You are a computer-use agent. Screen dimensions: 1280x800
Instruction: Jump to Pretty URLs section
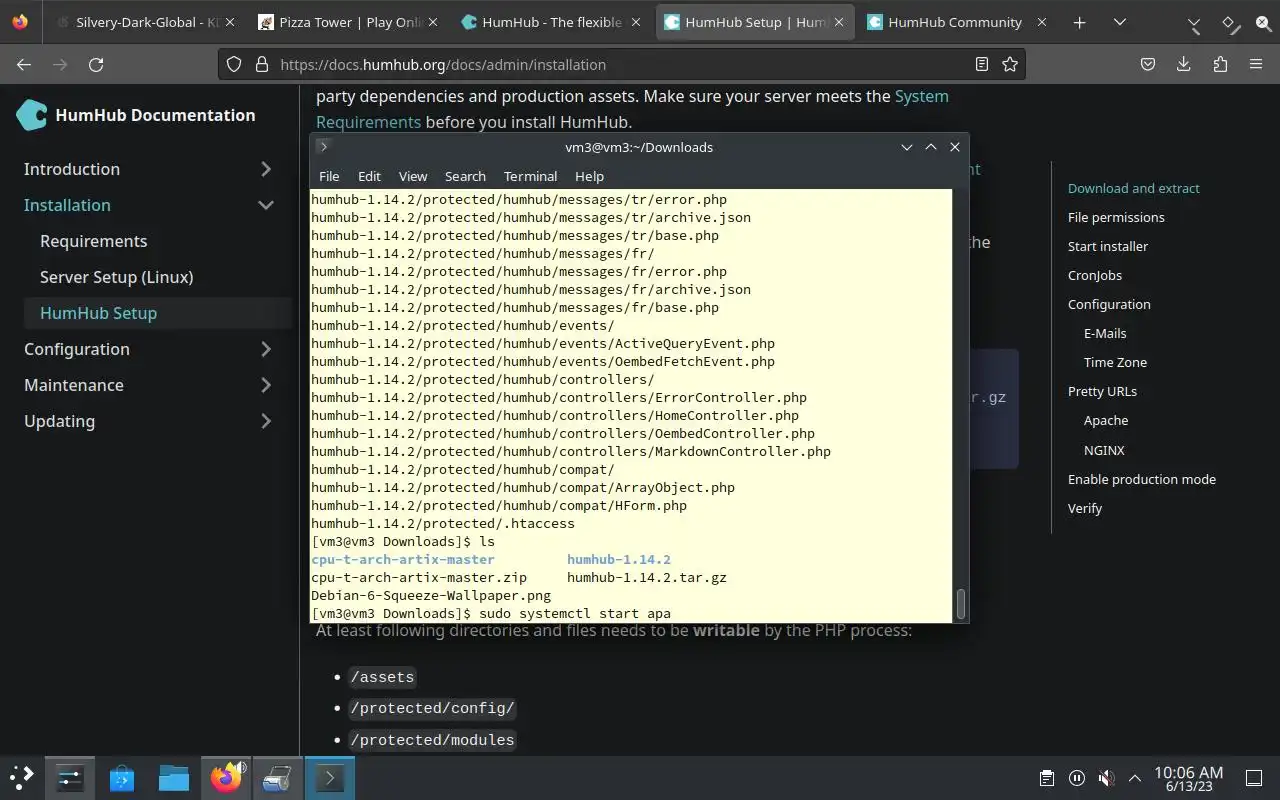pos(1102,391)
